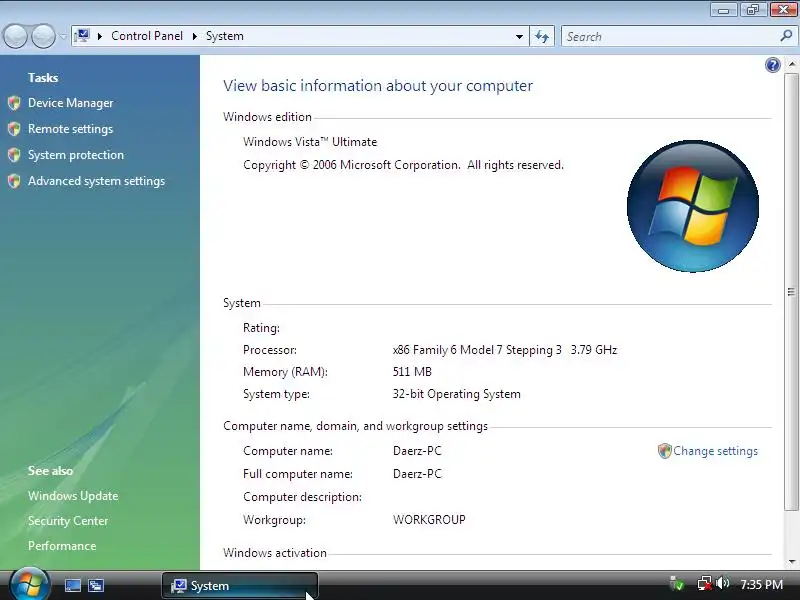Click the System protection shield icon
This screenshot has width=800, height=600.
click(x=14, y=155)
